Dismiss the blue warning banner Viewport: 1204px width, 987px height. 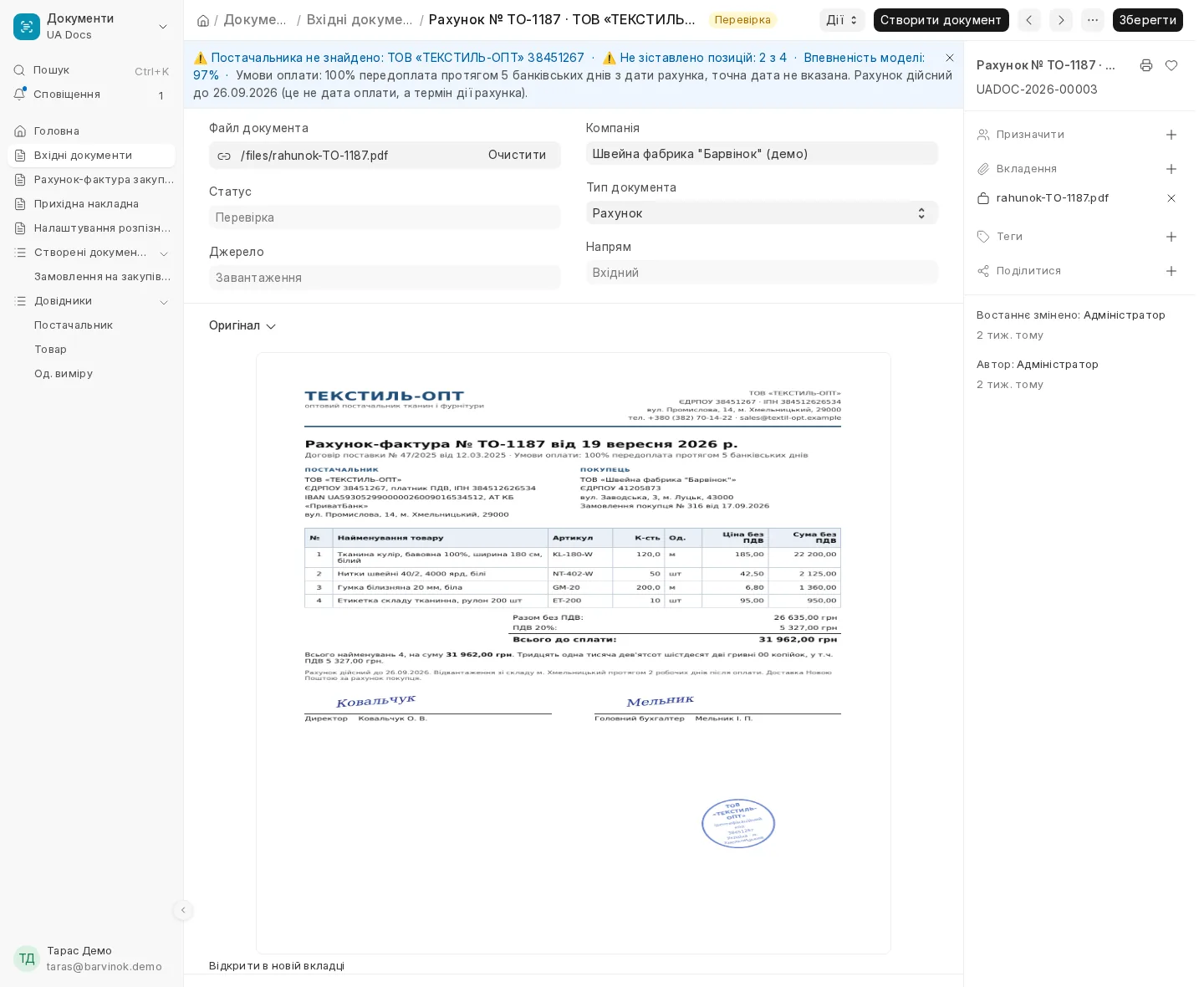click(950, 58)
